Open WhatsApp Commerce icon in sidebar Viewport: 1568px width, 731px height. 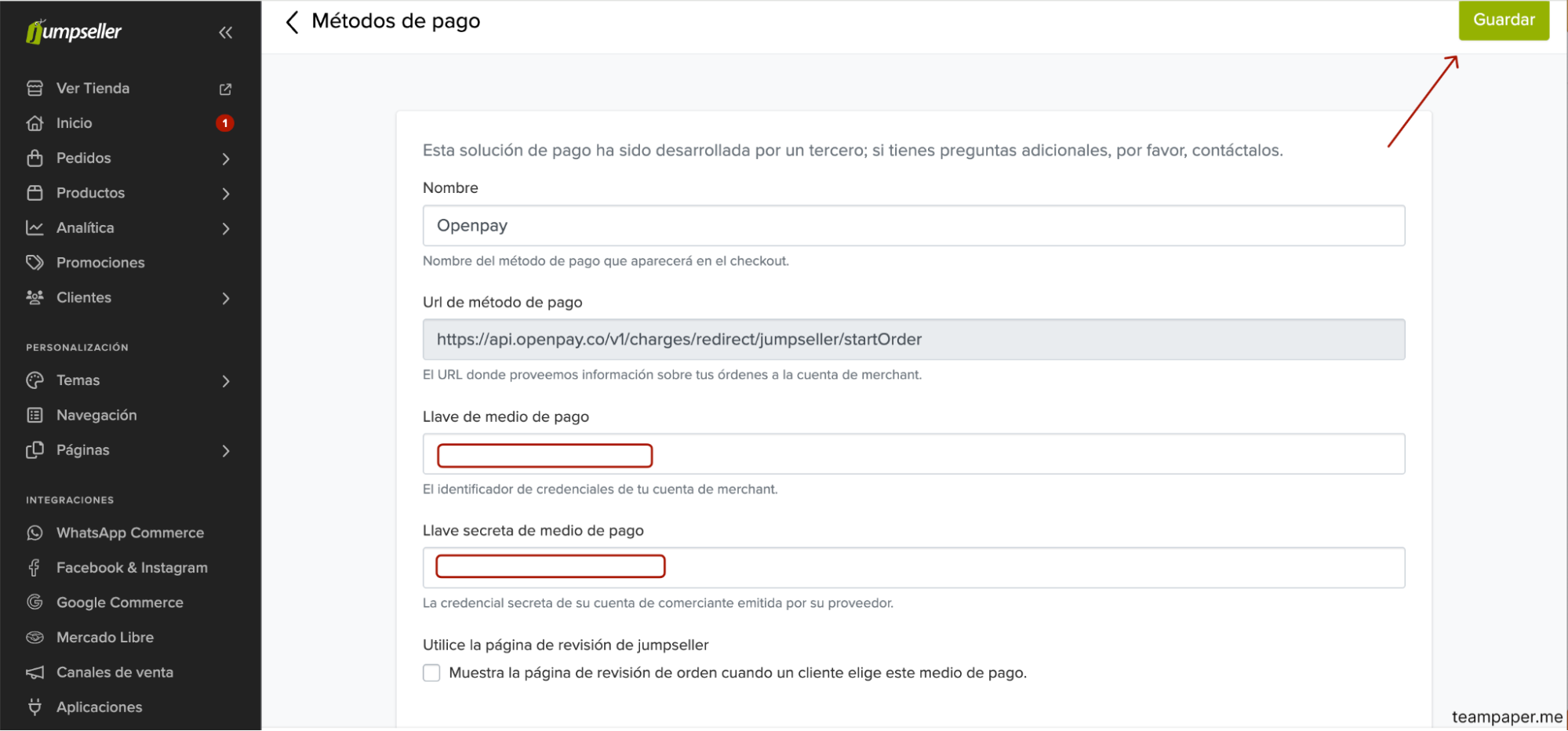tap(35, 533)
